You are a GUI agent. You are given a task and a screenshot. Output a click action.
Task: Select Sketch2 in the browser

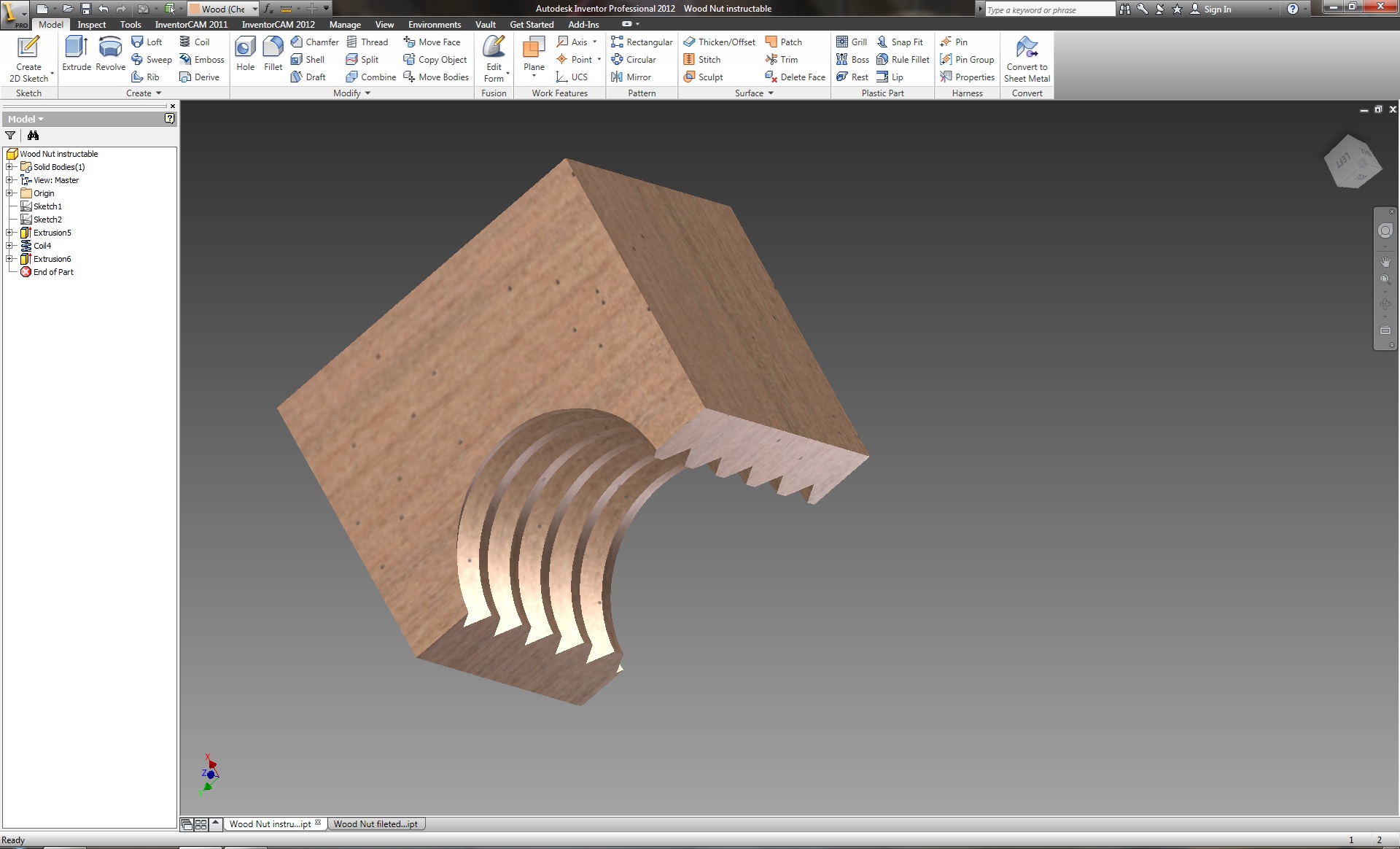[42, 220]
